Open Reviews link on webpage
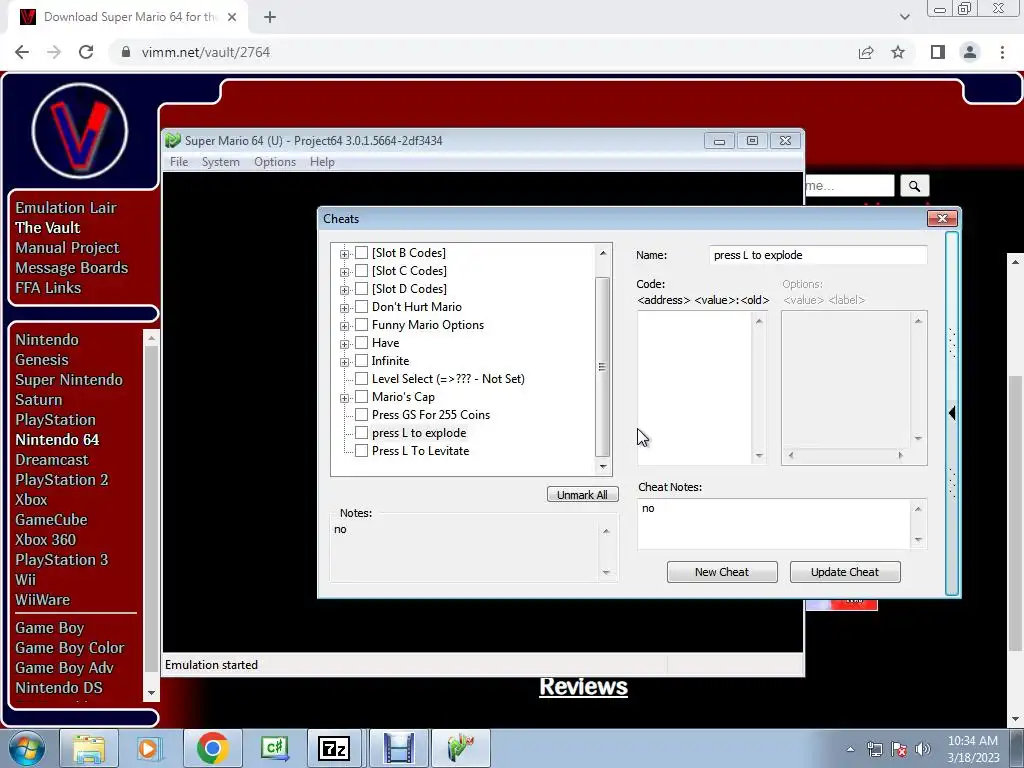This screenshot has height=768, width=1024. tap(583, 686)
